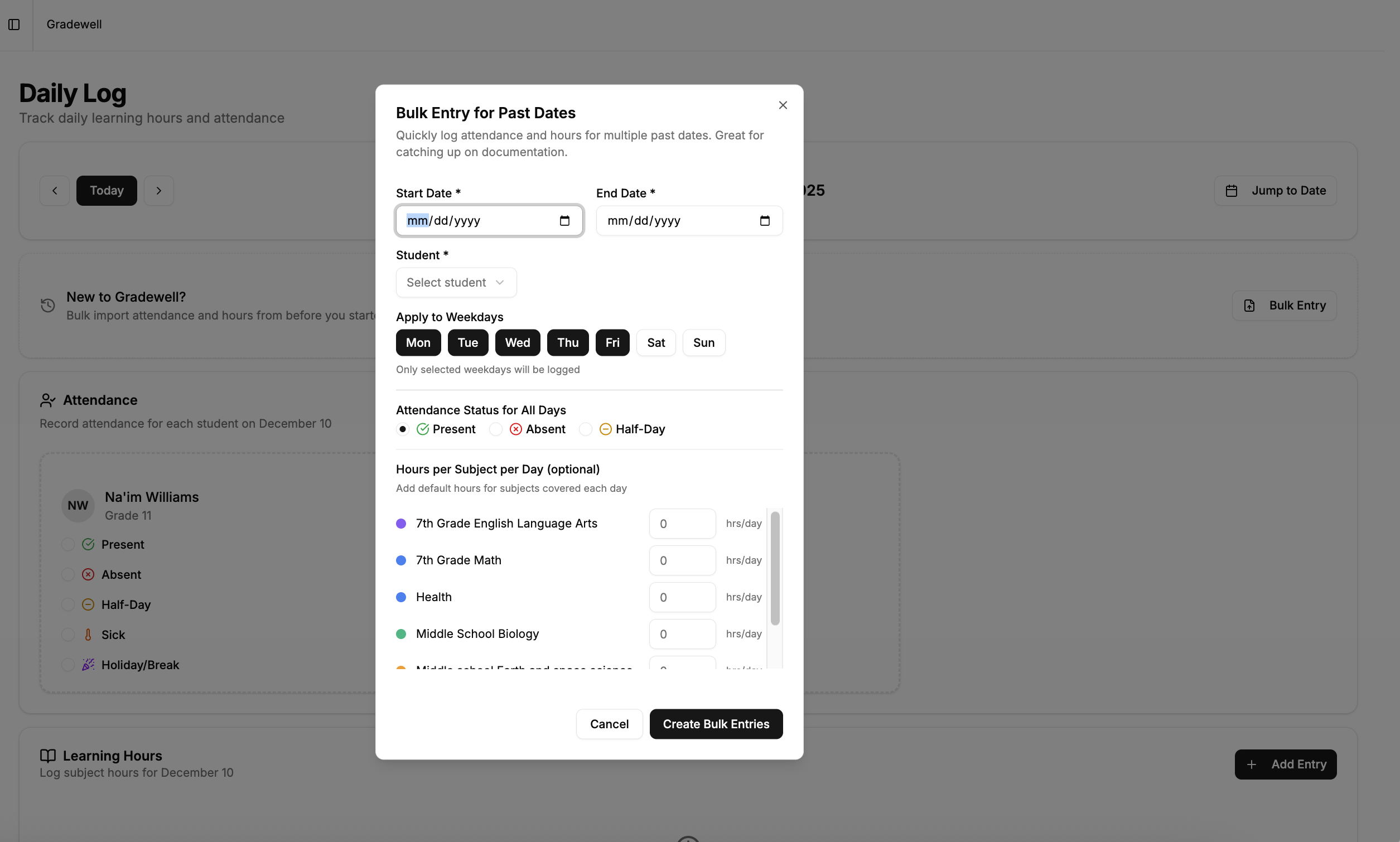Image resolution: width=1400 pixels, height=842 pixels.
Task: Select the Absent radio for all days
Action: (495, 429)
